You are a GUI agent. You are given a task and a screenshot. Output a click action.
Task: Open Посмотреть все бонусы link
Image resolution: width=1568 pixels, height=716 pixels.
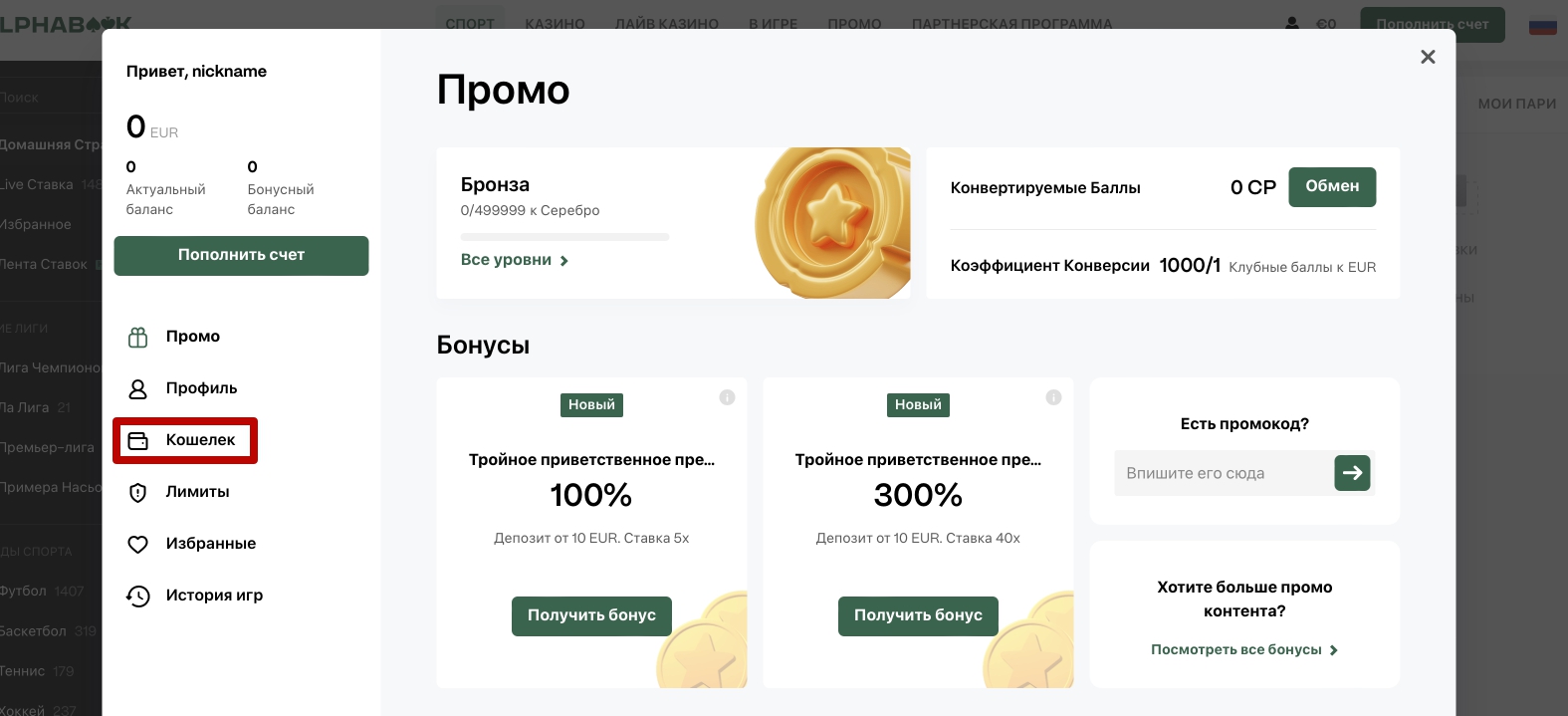tap(1244, 649)
